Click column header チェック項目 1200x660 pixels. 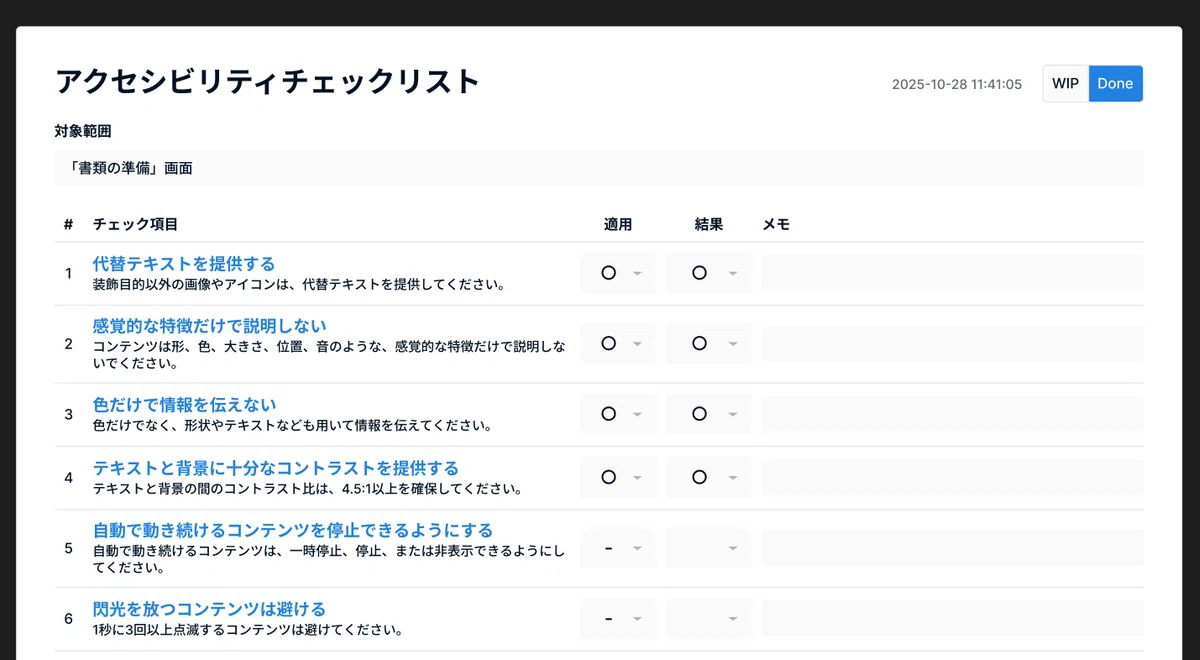135,225
